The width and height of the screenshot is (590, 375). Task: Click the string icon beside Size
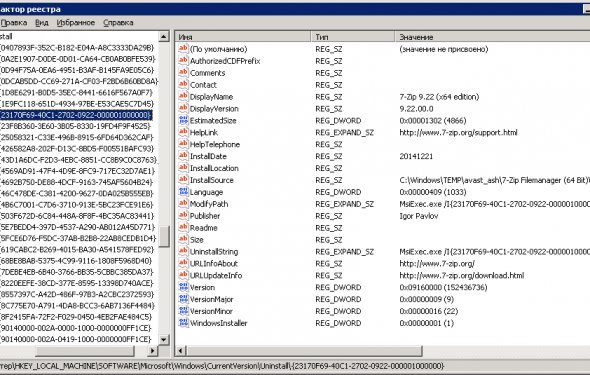(183, 240)
